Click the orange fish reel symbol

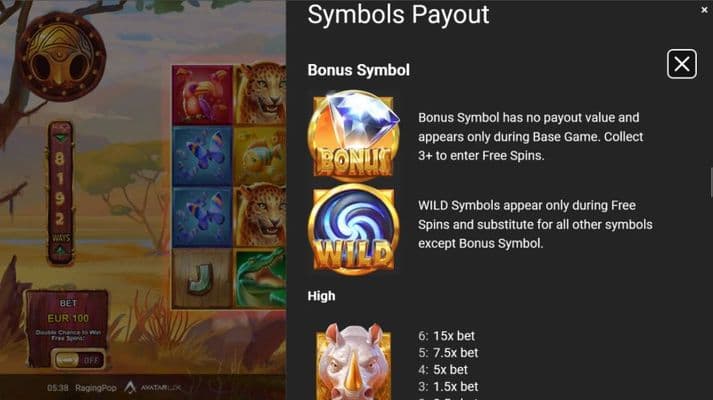pos(260,156)
